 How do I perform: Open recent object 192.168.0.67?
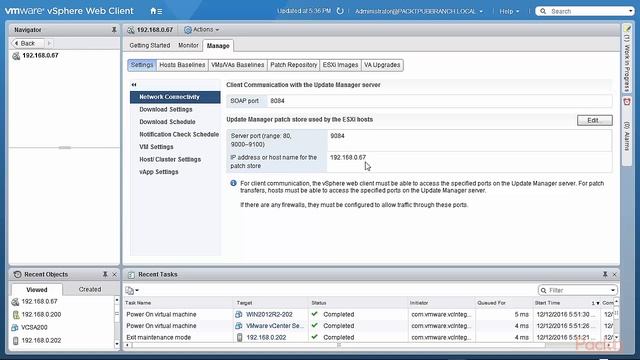pos(40,302)
